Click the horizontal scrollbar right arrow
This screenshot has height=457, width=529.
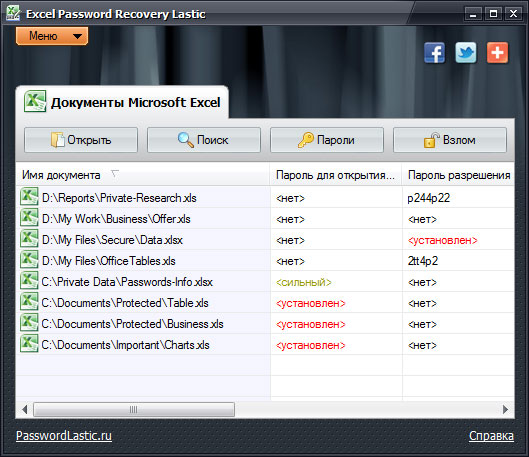(505, 409)
